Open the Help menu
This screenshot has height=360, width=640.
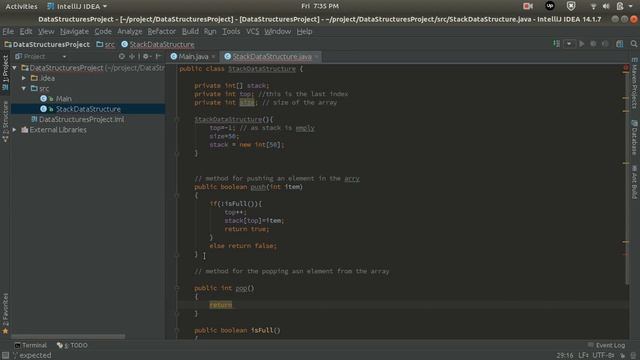tap(304, 31)
